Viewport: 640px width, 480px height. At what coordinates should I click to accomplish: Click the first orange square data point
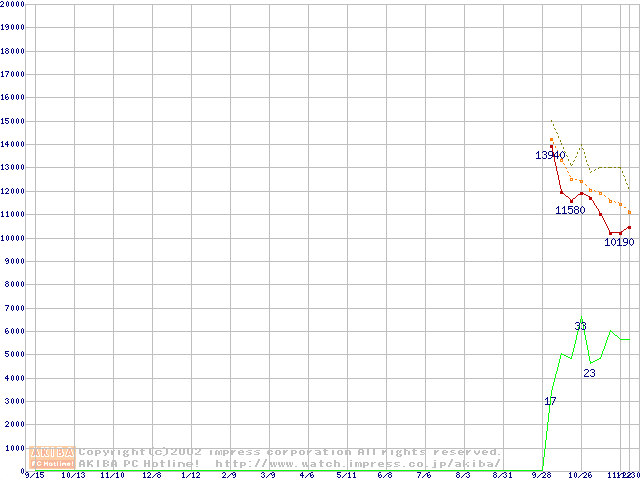click(x=551, y=140)
